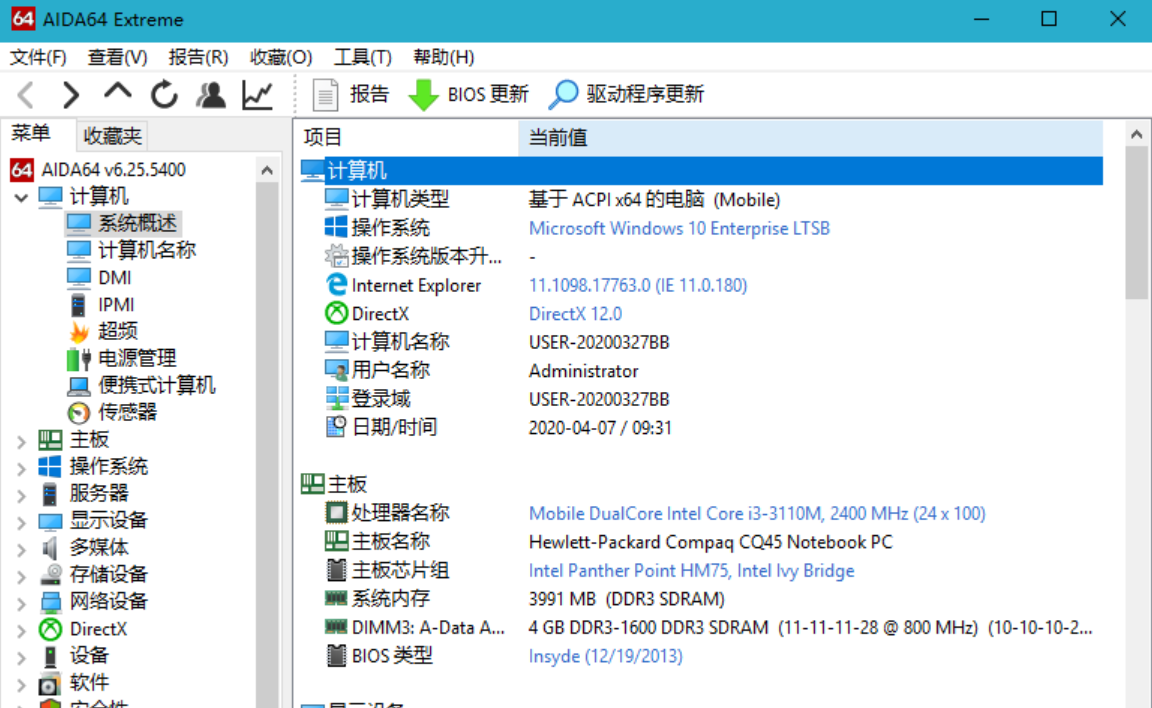Click the Back navigation arrow
The width and height of the screenshot is (1152, 708).
pos(26,95)
